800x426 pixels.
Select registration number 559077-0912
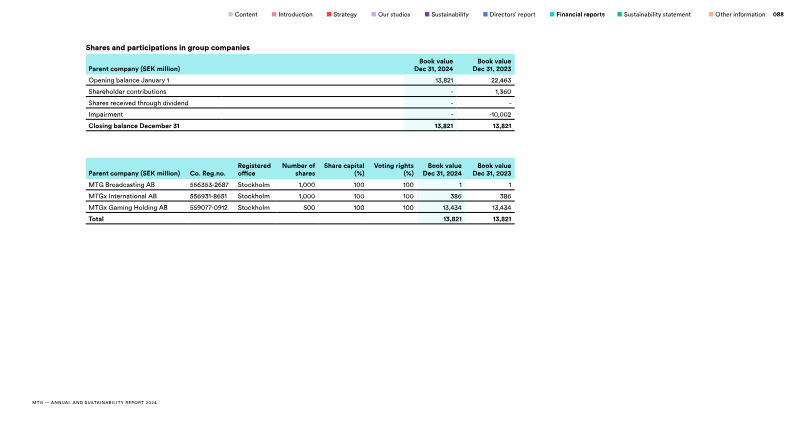[x=208, y=207]
